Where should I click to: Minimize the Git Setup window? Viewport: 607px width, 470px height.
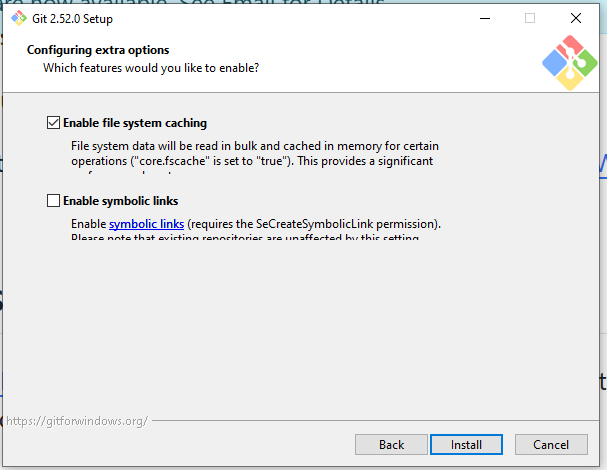(x=485, y=18)
